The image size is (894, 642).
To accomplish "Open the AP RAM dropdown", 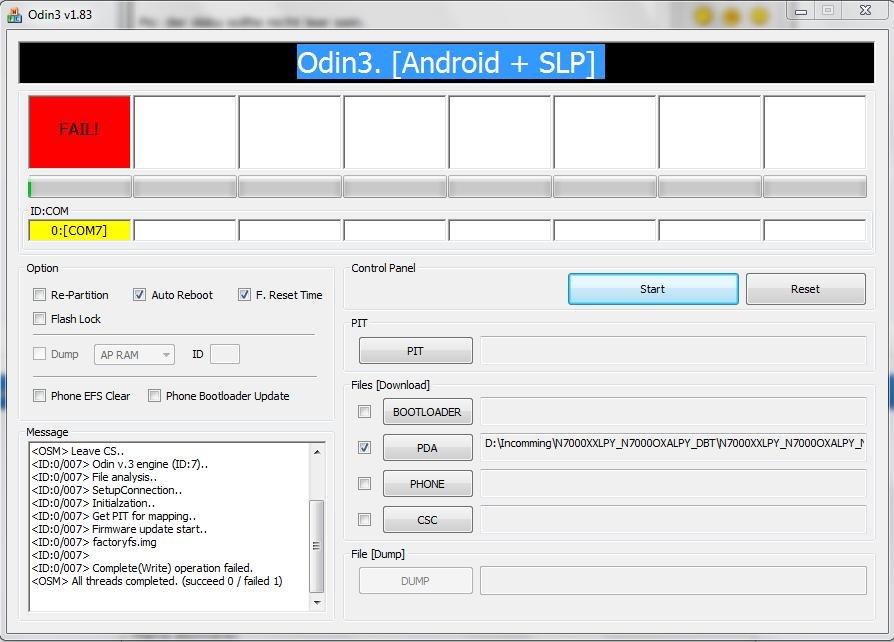I will (134, 355).
